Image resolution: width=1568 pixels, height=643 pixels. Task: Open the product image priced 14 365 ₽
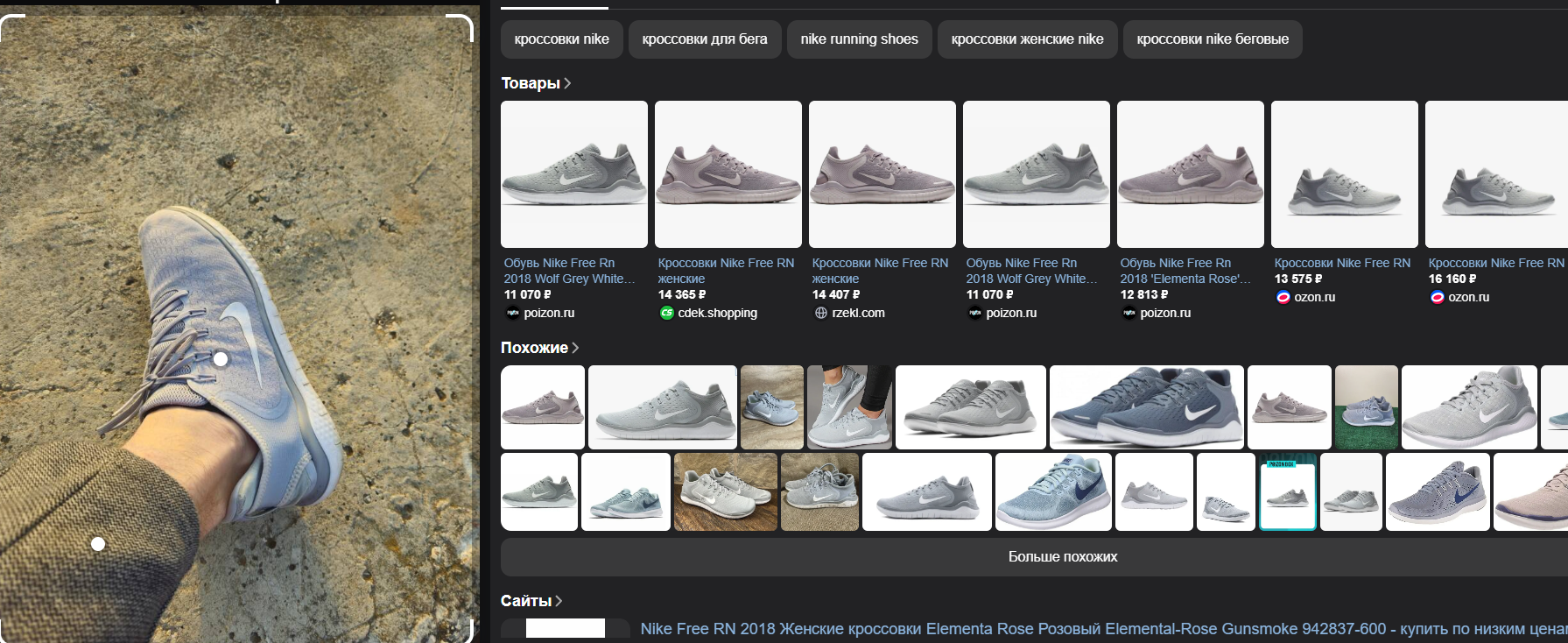click(728, 174)
